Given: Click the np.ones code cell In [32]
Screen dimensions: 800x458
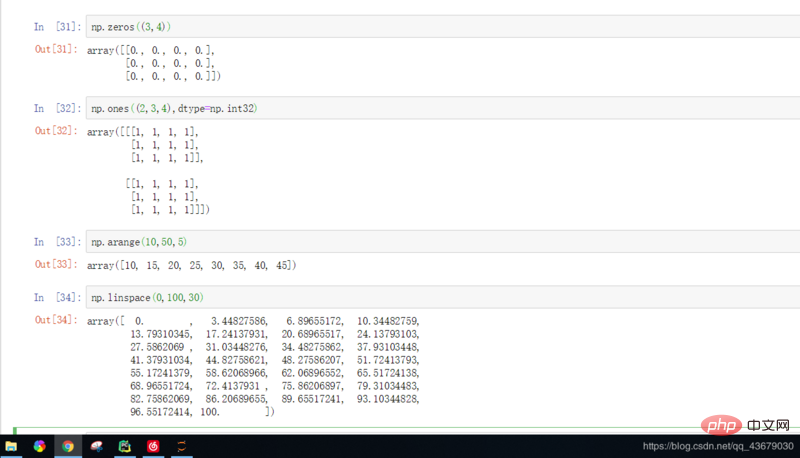Looking at the screenshot, I should 443,108.
